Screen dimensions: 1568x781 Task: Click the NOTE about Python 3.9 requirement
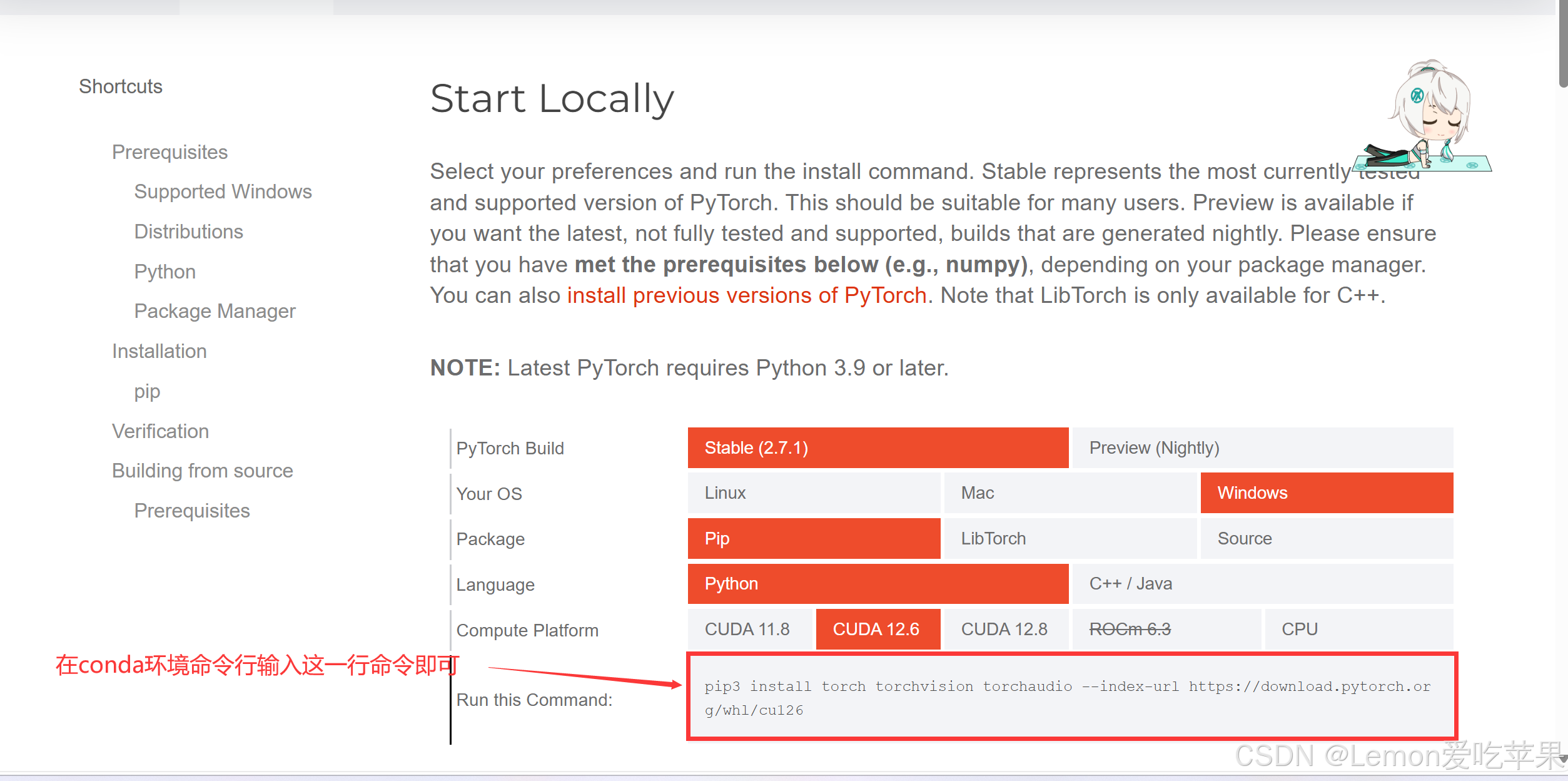[x=689, y=368]
